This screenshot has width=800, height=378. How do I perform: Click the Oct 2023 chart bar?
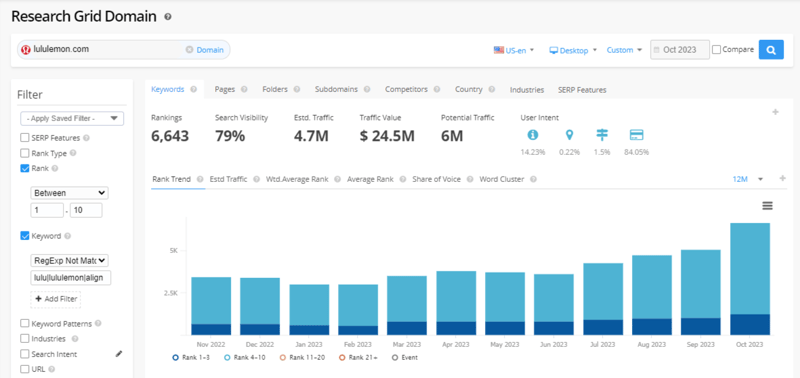click(x=749, y=279)
